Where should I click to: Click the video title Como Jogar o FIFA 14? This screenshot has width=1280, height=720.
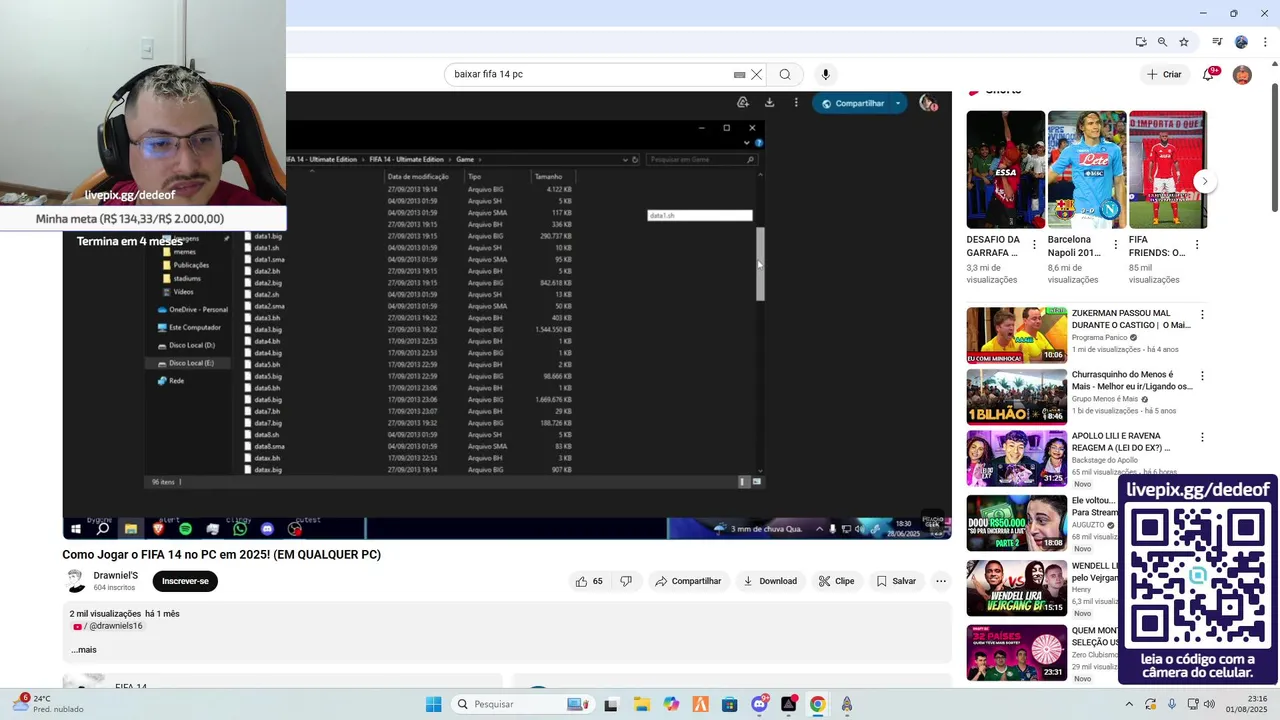point(221,554)
